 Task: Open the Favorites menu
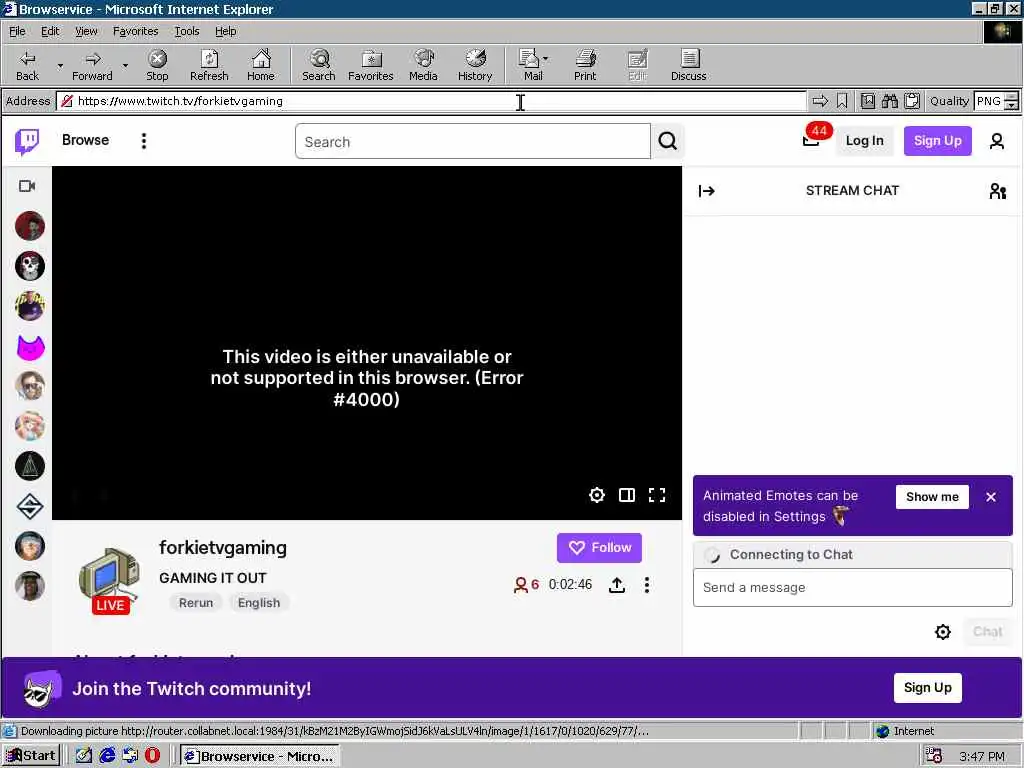pos(135,31)
